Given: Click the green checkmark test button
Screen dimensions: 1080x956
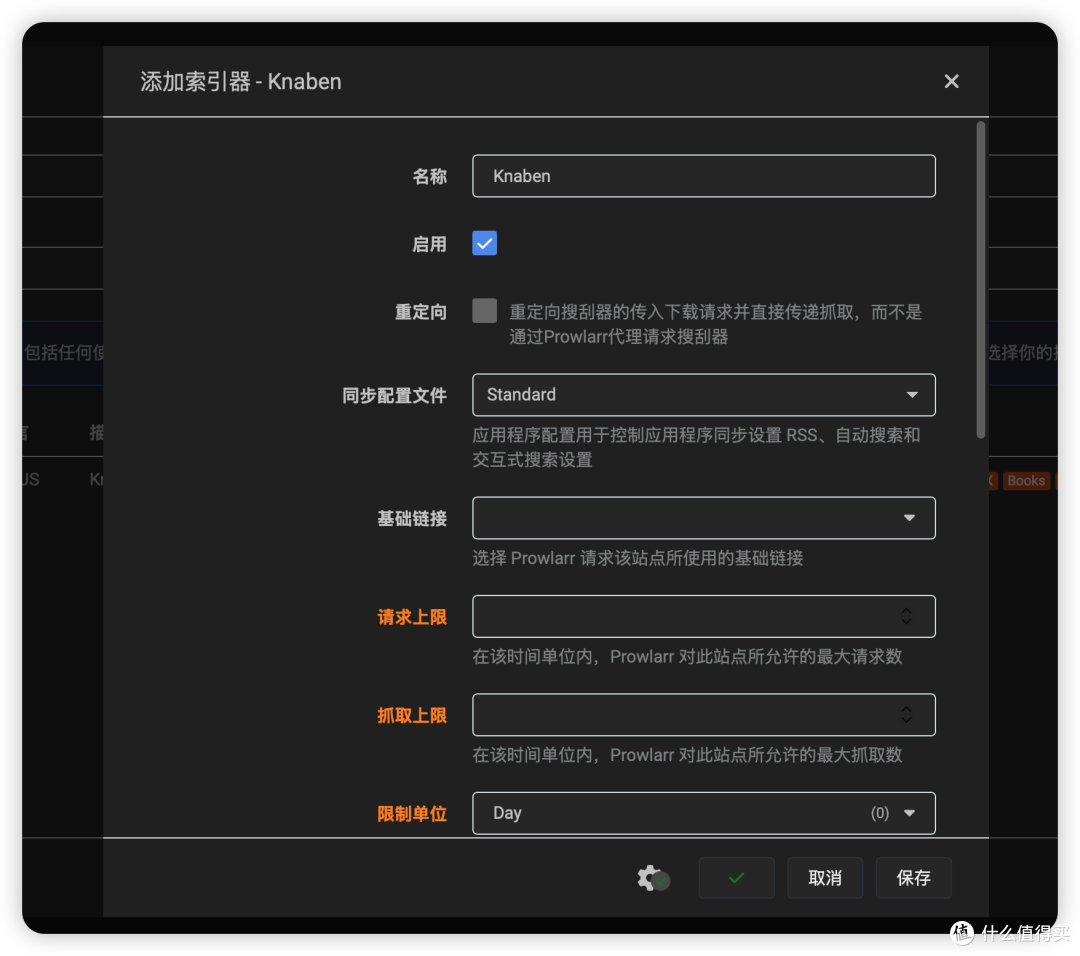Looking at the screenshot, I should tap(736, 878).
